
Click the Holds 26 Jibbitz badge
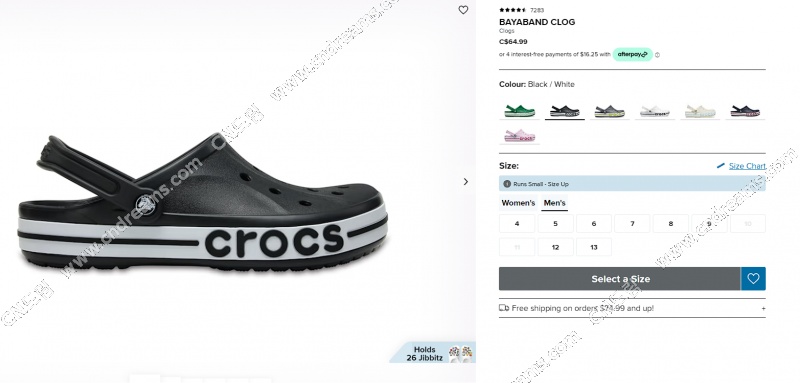[433, 353]
